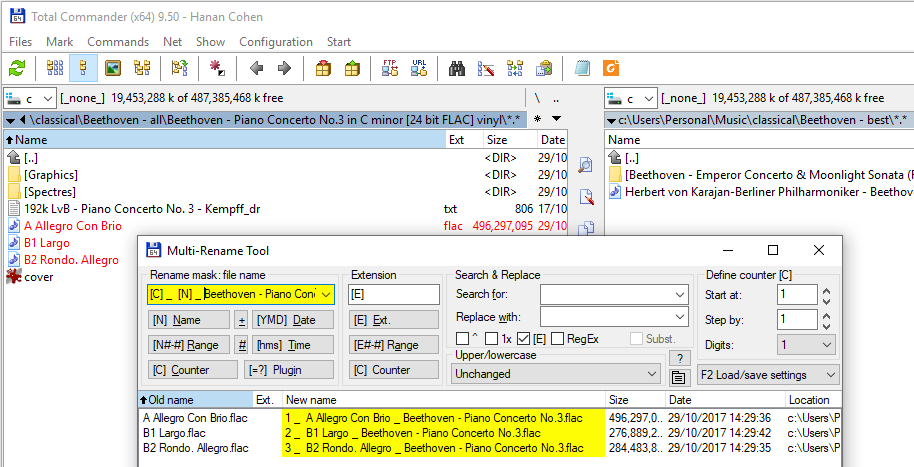Open the directory tree view icon
Image resolution: width=914 pixels, height=467 pixels.
142,68
